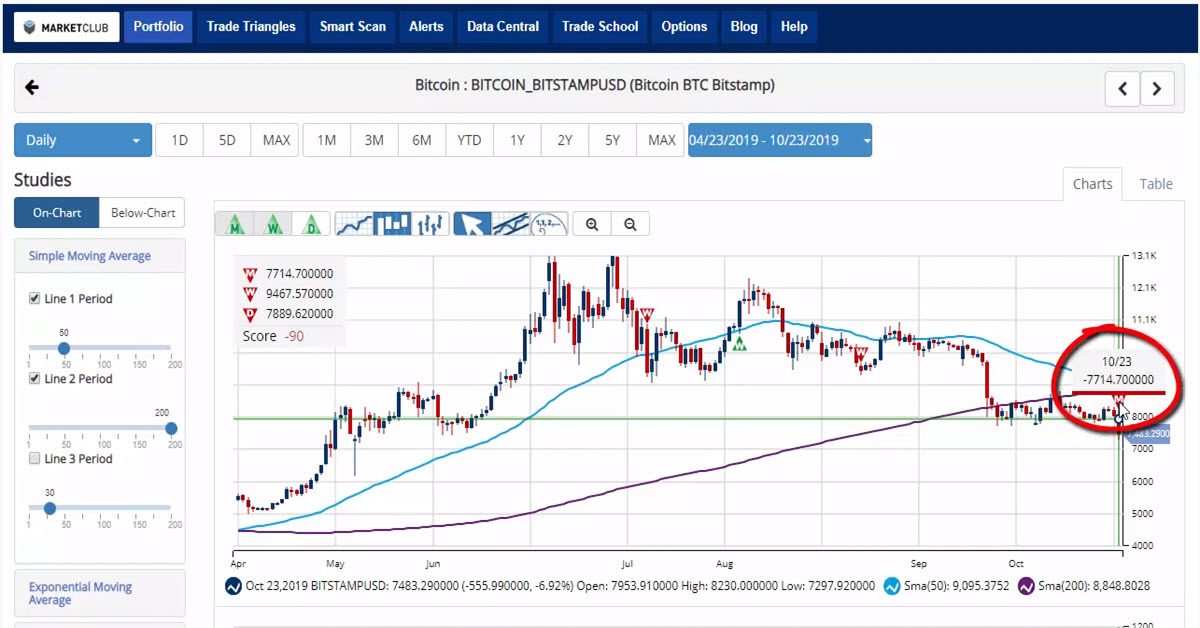Screen dimensions: 1200x628
Task: Switch to candlestick chart type icon
Action: 392,224
